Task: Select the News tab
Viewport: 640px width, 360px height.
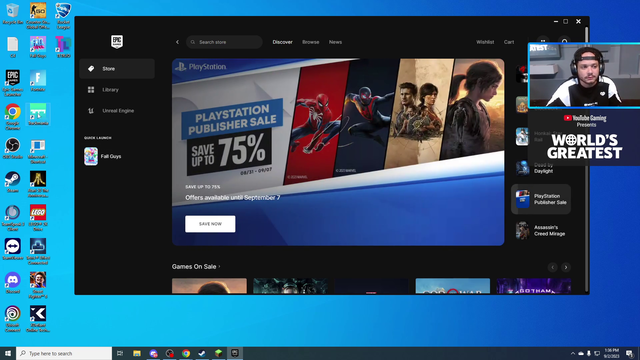Action: (336, 42)
